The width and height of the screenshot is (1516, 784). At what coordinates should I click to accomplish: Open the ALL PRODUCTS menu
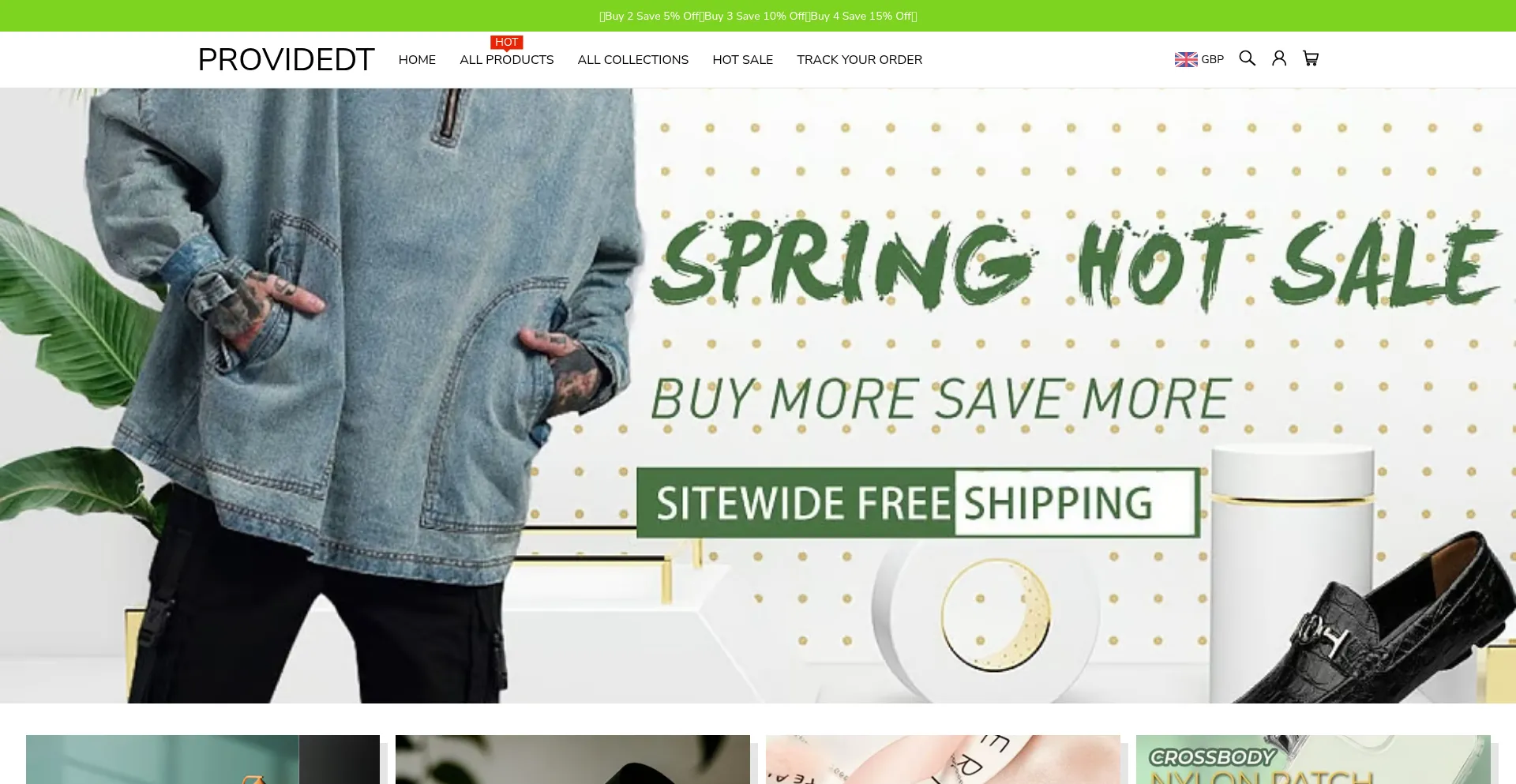click(x=507, y=60)
